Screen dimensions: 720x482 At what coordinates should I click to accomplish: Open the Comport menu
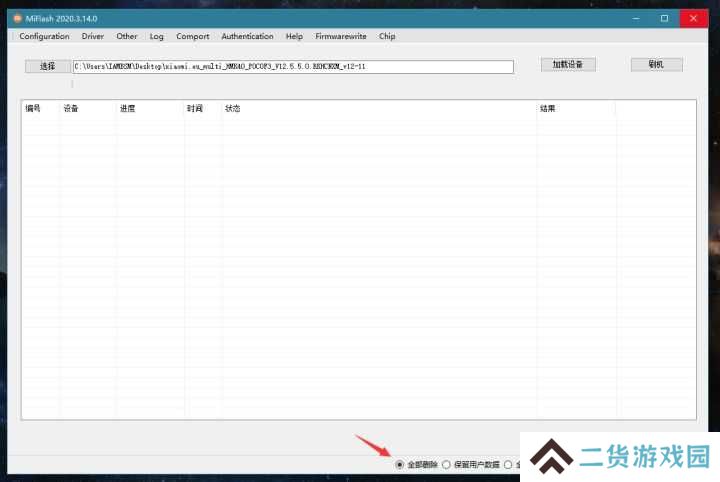click(192, 36)
